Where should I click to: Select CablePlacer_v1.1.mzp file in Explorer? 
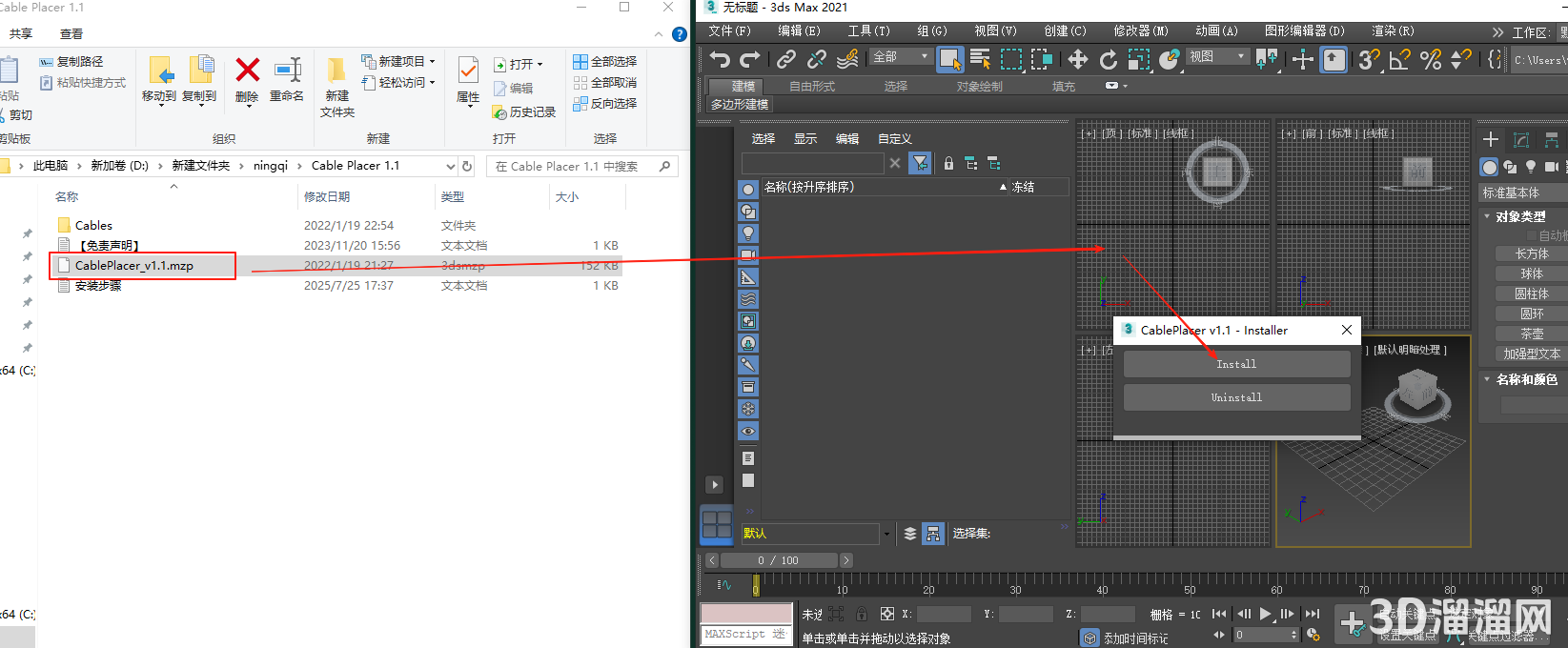[134, 265]
